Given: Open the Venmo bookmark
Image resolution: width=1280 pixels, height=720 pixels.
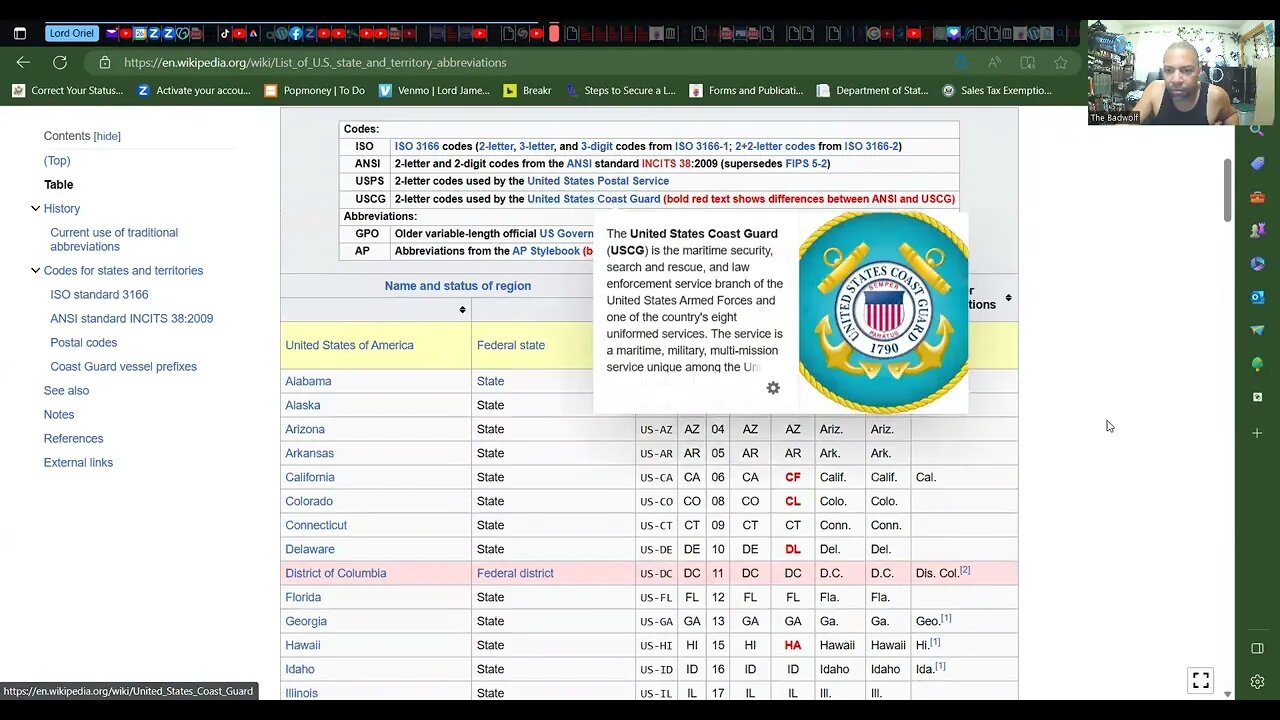Looking at the screenshot, I should (x=434, y=90).
